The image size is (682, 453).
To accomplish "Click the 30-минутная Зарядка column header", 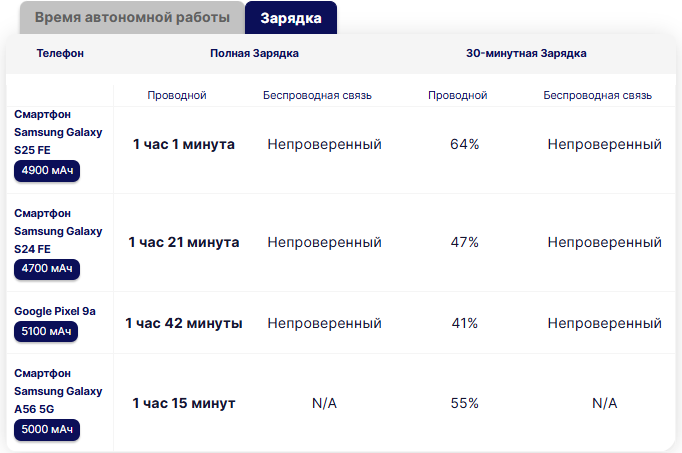I will pyautogui.click(x=526, y=53).
